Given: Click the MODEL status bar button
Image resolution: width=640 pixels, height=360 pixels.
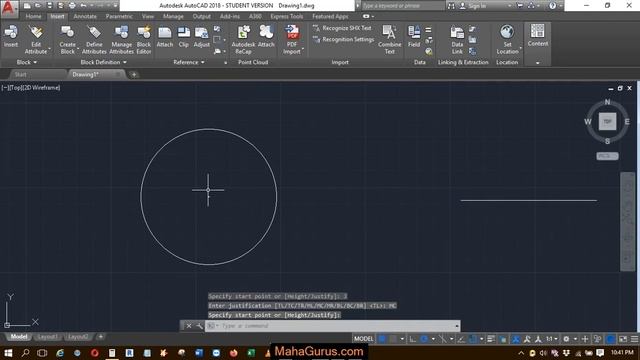Looking at the screenshot, I should click(x=363, y=339).
